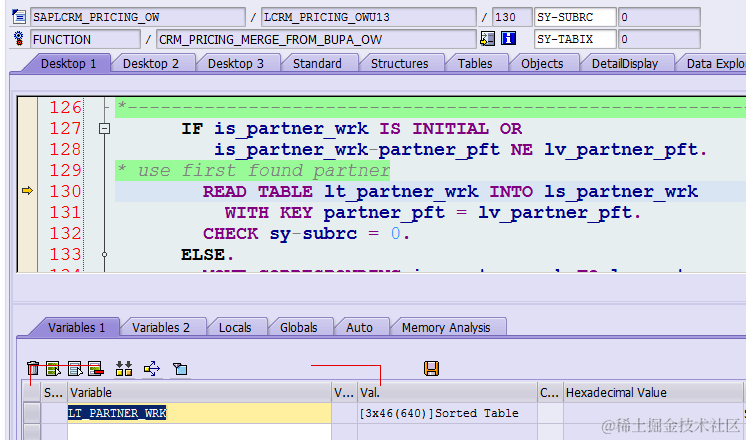The width and height of the screenshot is (746, 440).
Task: Open the Objects tab
Action: [542, 63]
